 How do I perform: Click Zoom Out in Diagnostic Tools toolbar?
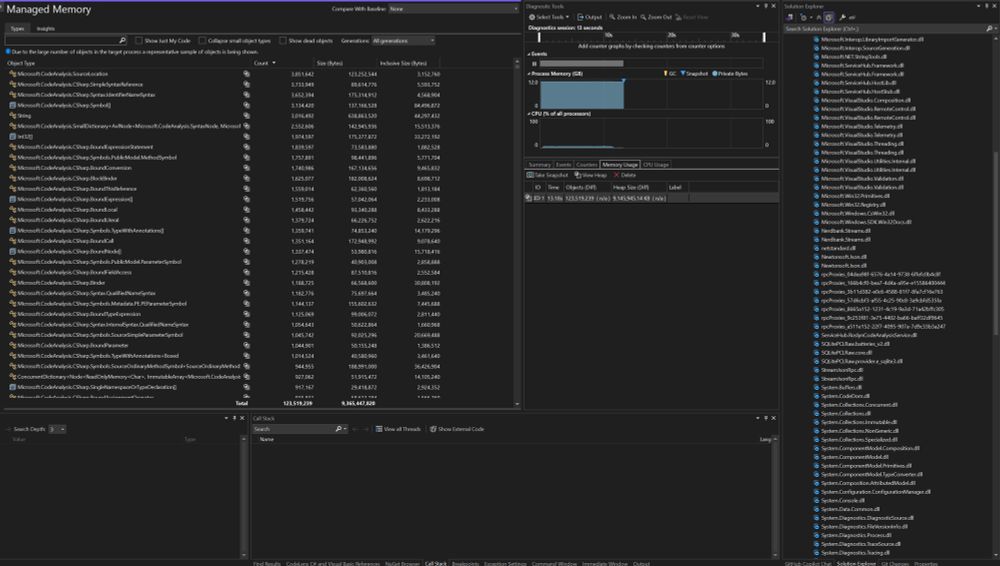pyautogui.click(x=656, y=17)
